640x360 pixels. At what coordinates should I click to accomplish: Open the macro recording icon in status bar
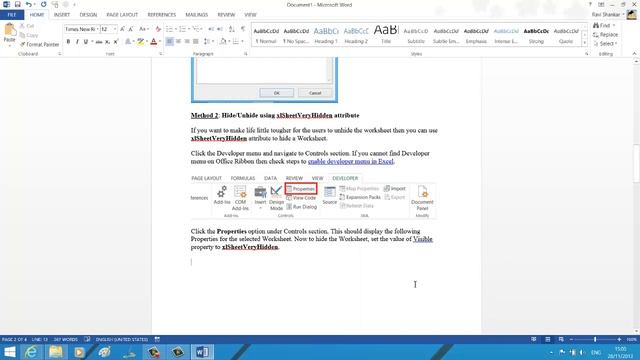point(157,339)
